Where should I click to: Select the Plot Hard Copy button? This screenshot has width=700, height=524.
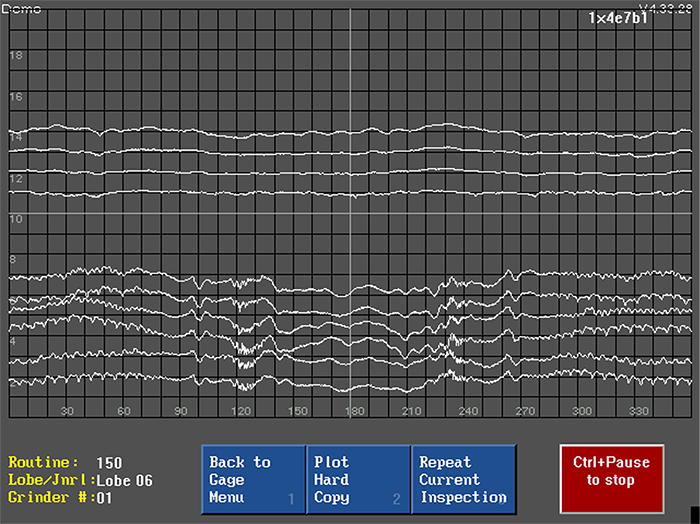pos(358,479)
